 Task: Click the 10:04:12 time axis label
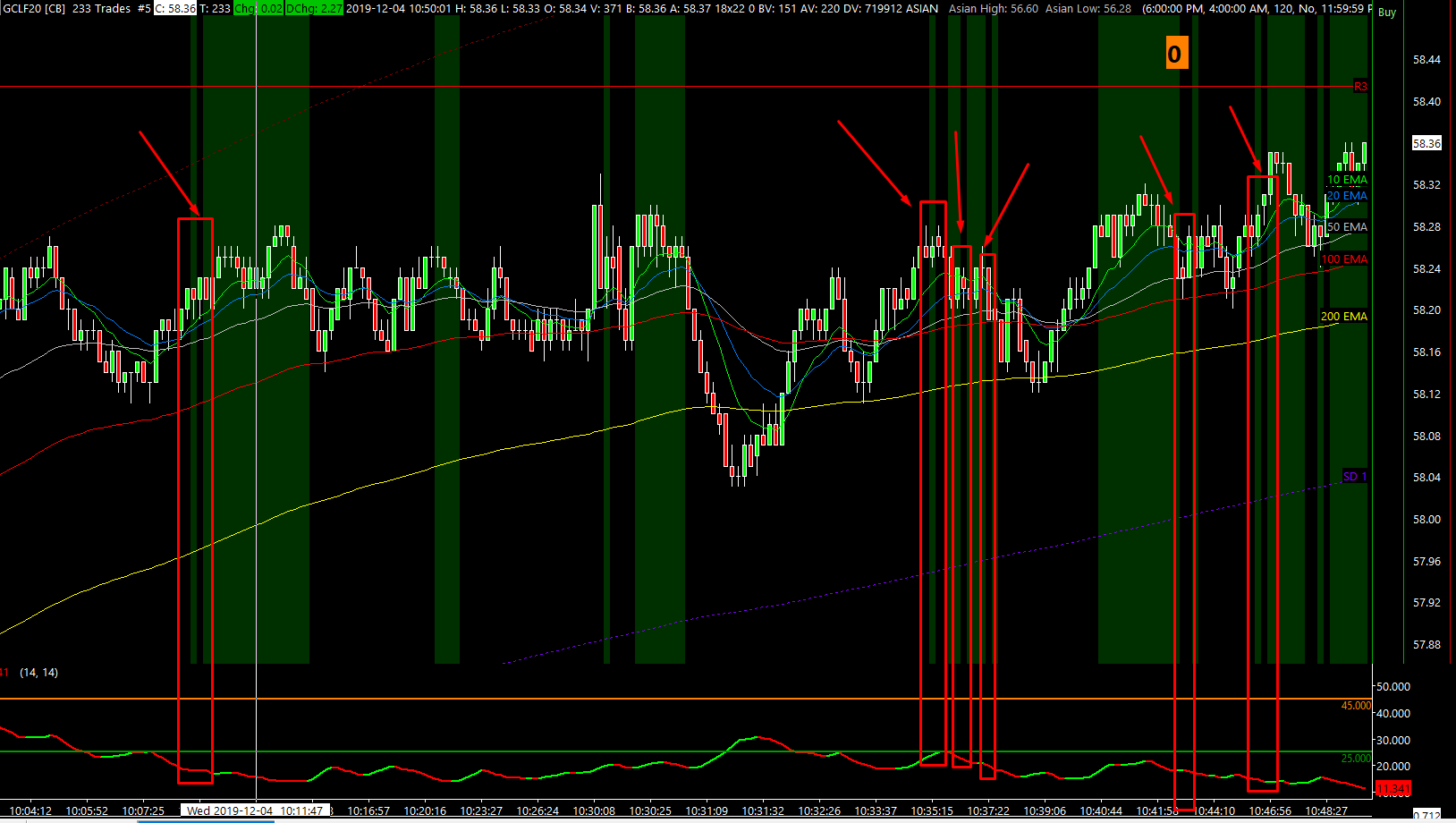[x=30, y=811]
